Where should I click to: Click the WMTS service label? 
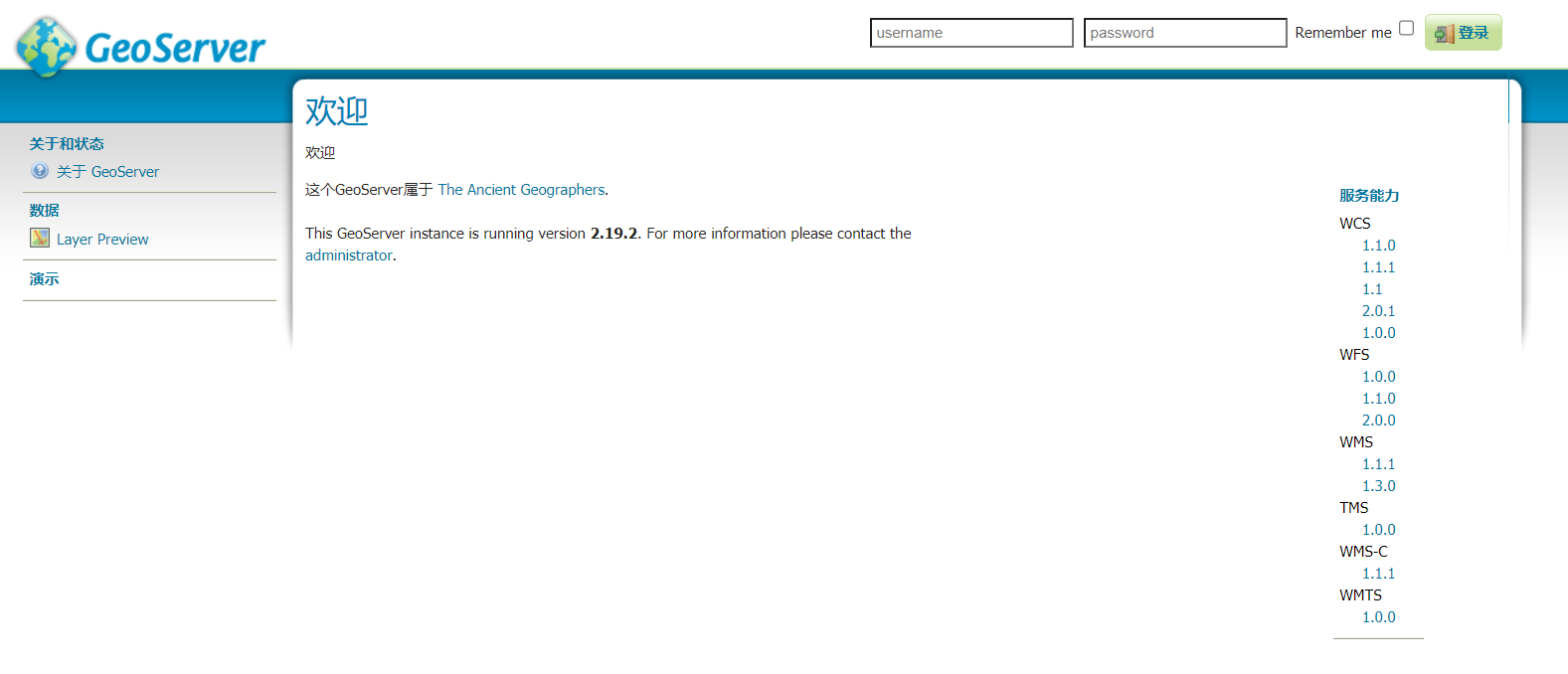(1360, 595)
